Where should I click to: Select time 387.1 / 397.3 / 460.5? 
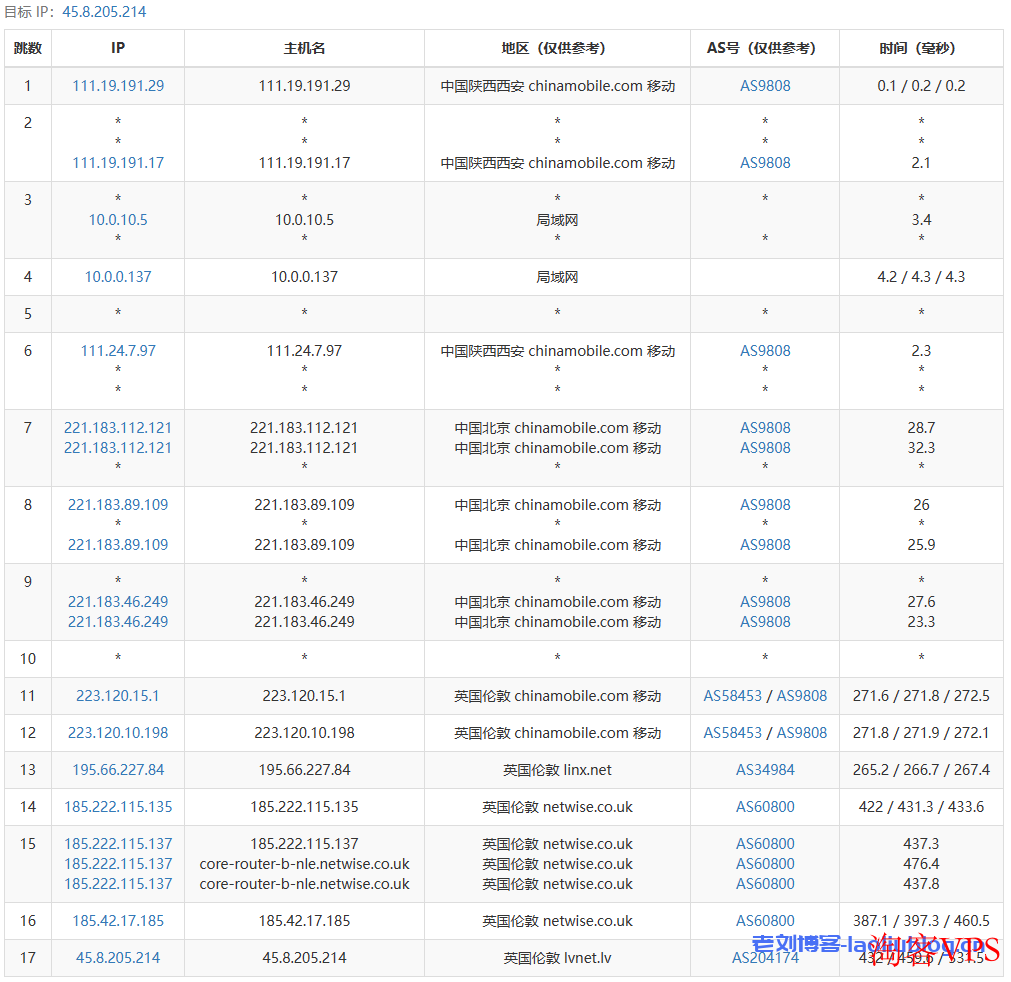921,921
